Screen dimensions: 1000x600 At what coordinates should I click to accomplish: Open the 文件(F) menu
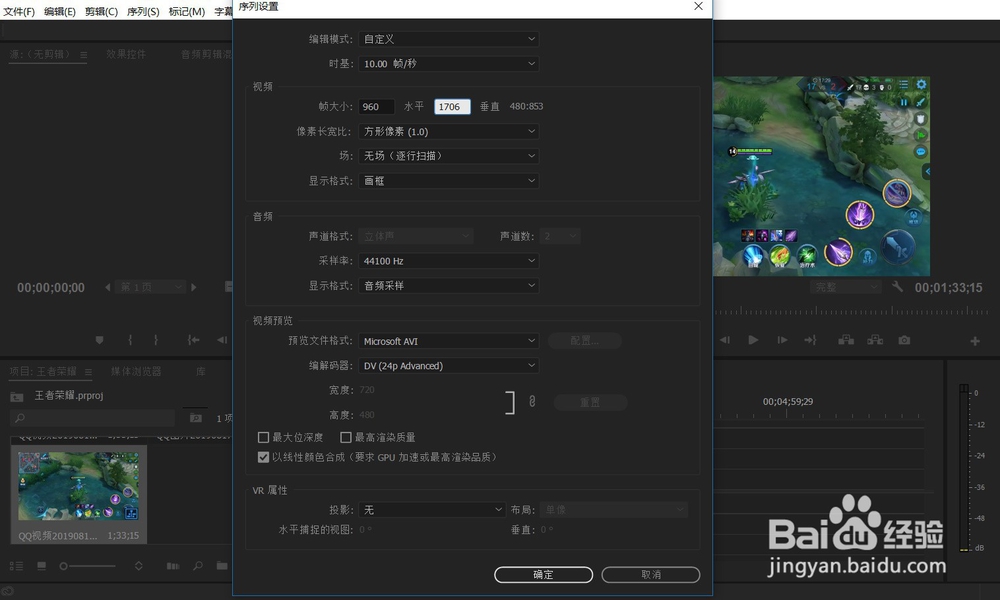coord(19,11)
